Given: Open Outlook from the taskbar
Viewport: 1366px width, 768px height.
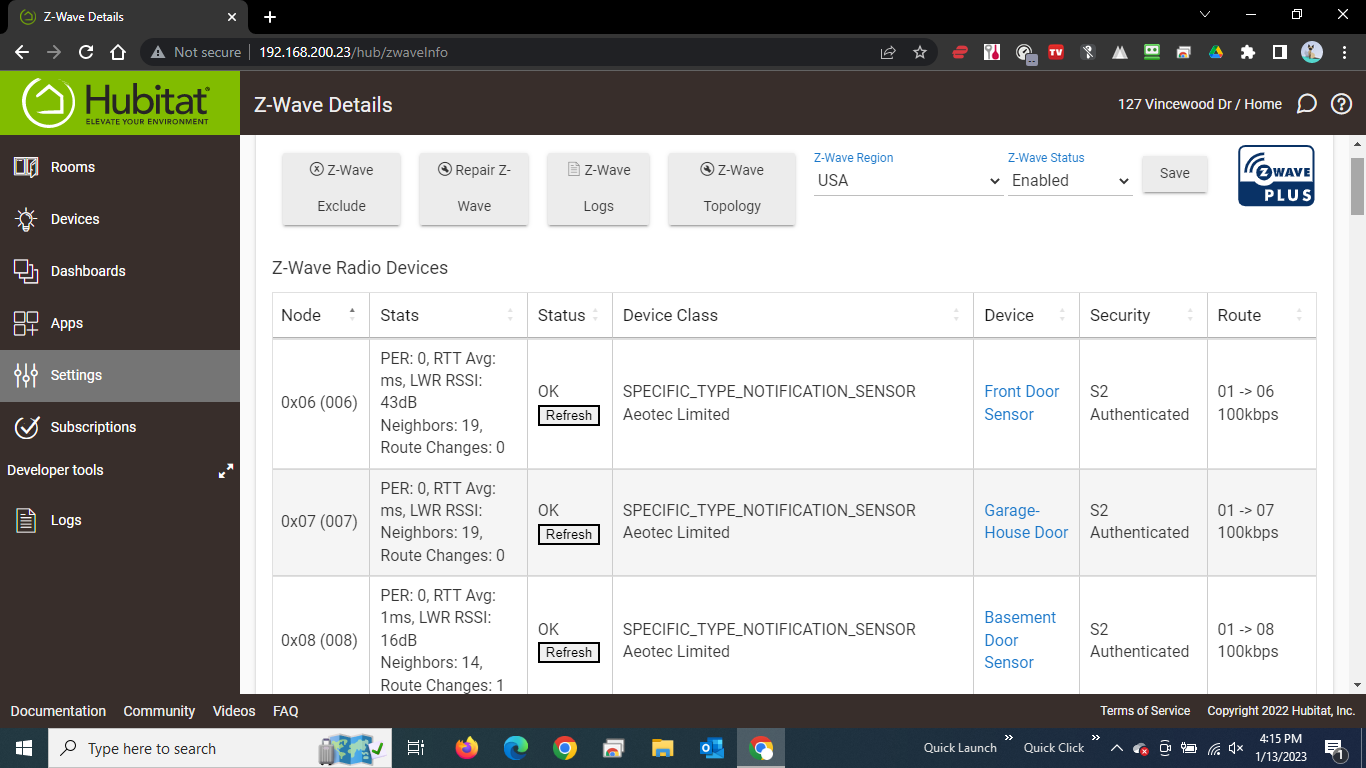Looking at the screenshot, I should (711, 748).
